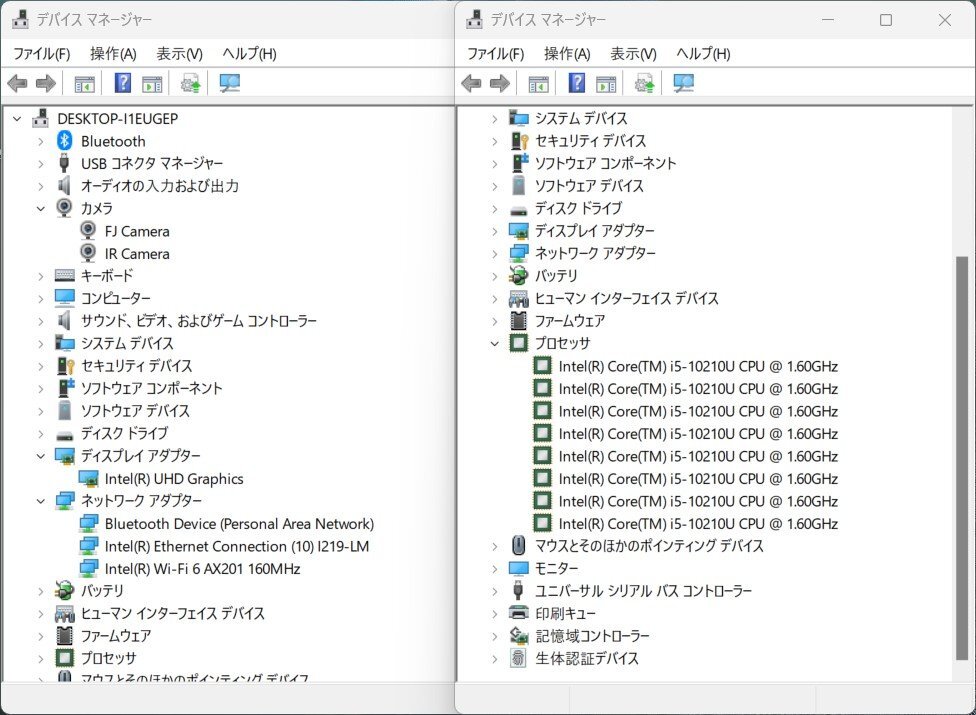Click the 生体認証デバイス fingerprint icon
The image size is (976, 715).
(518, 658)
